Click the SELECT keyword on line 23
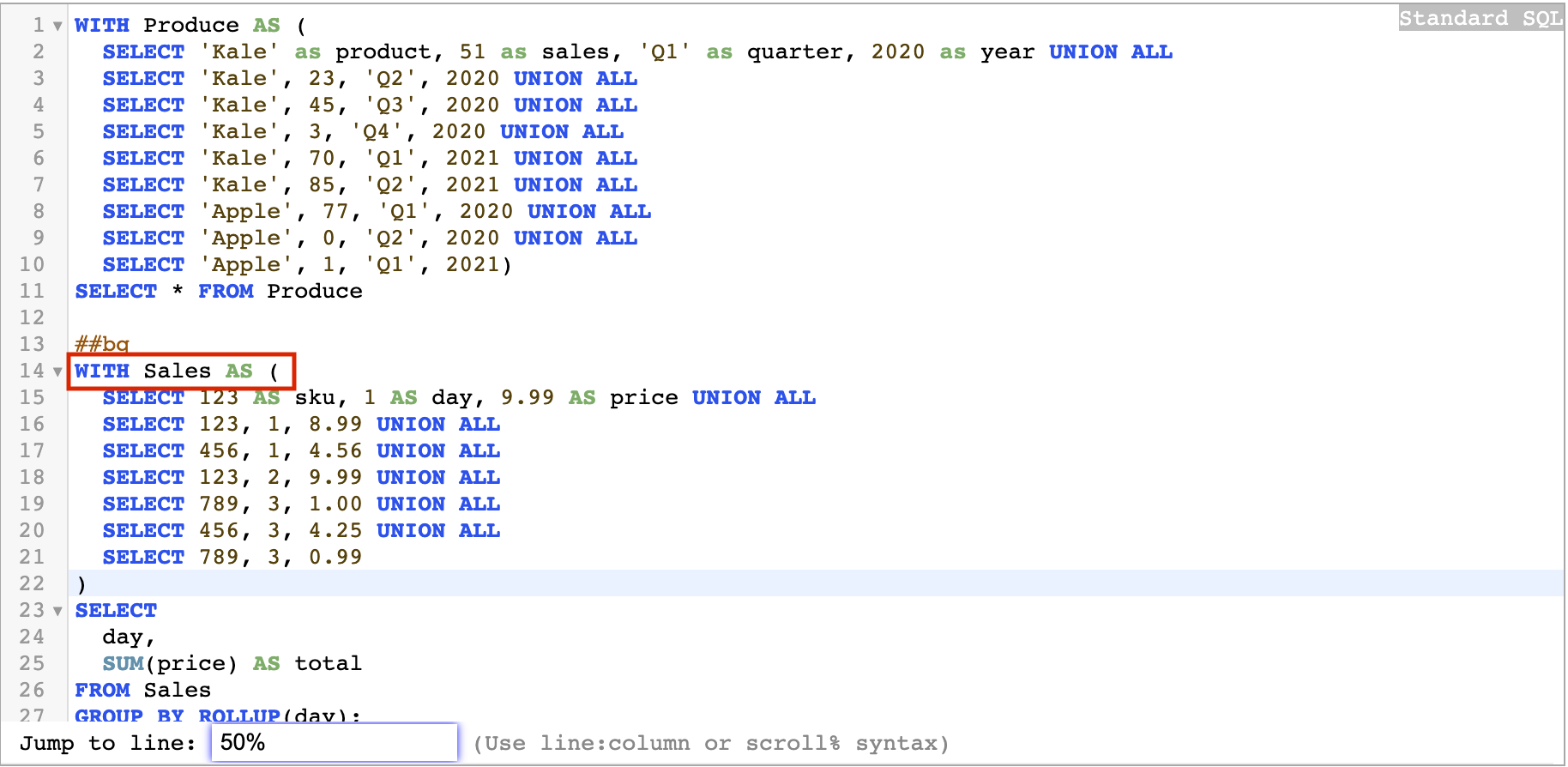Viewport: 1568px width, 767px height. point(116,611)
